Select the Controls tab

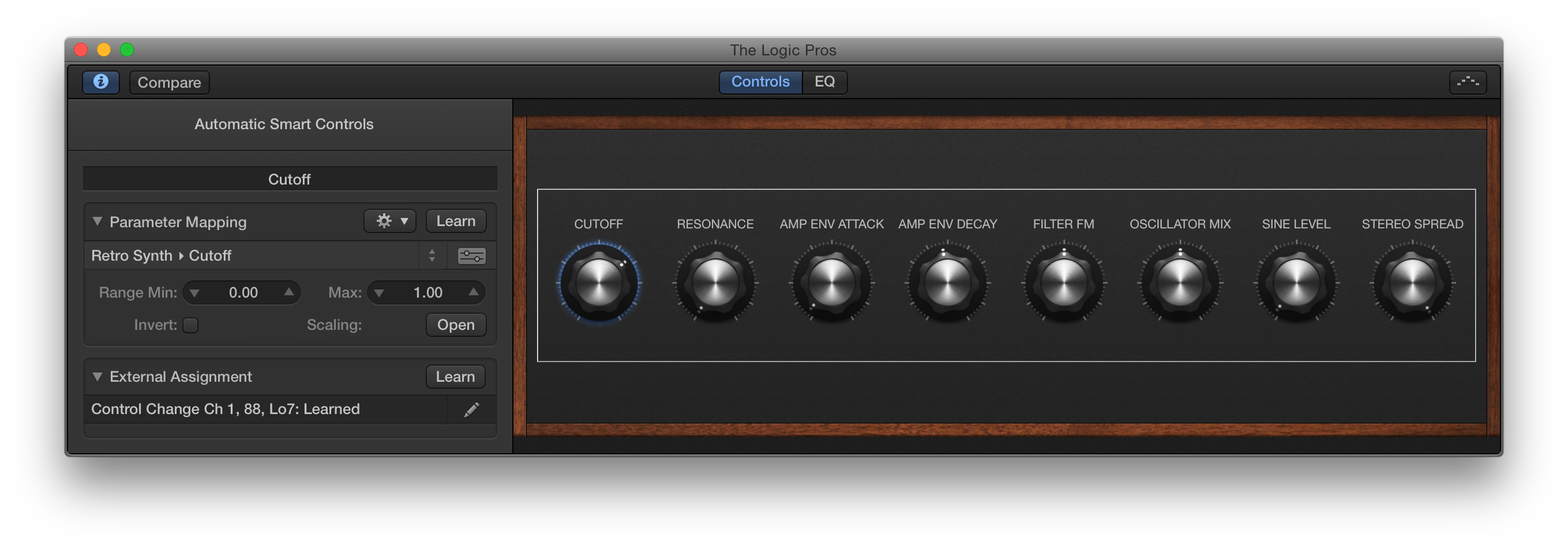point(761,81)
